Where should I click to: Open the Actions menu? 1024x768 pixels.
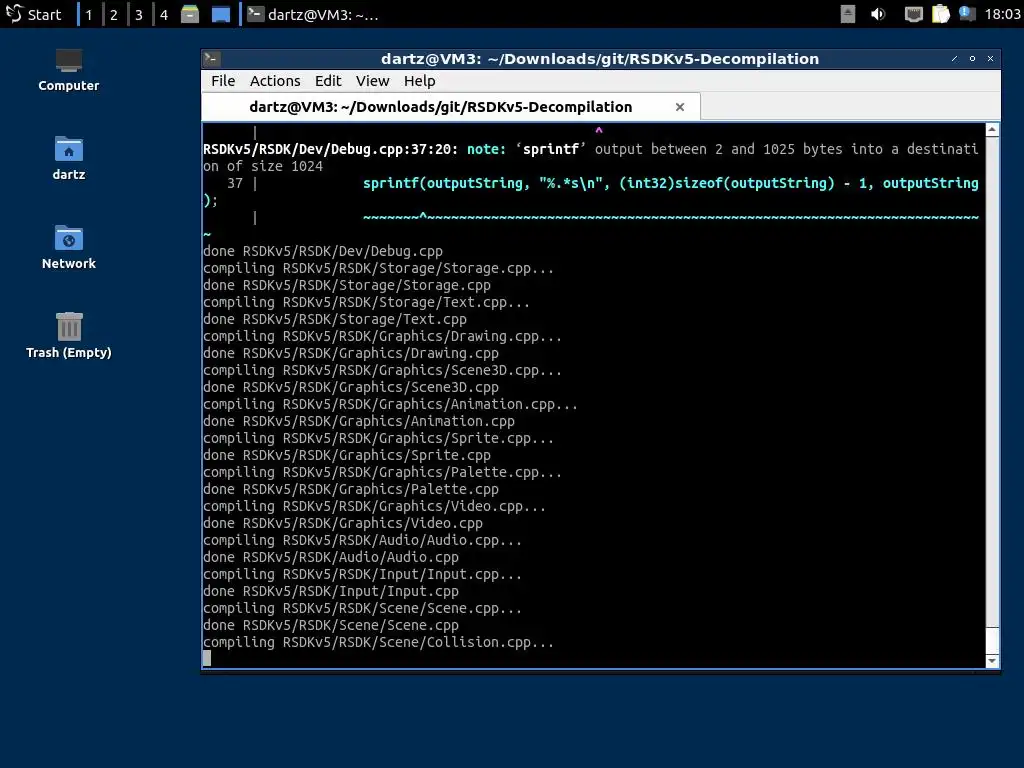(275, 81)
